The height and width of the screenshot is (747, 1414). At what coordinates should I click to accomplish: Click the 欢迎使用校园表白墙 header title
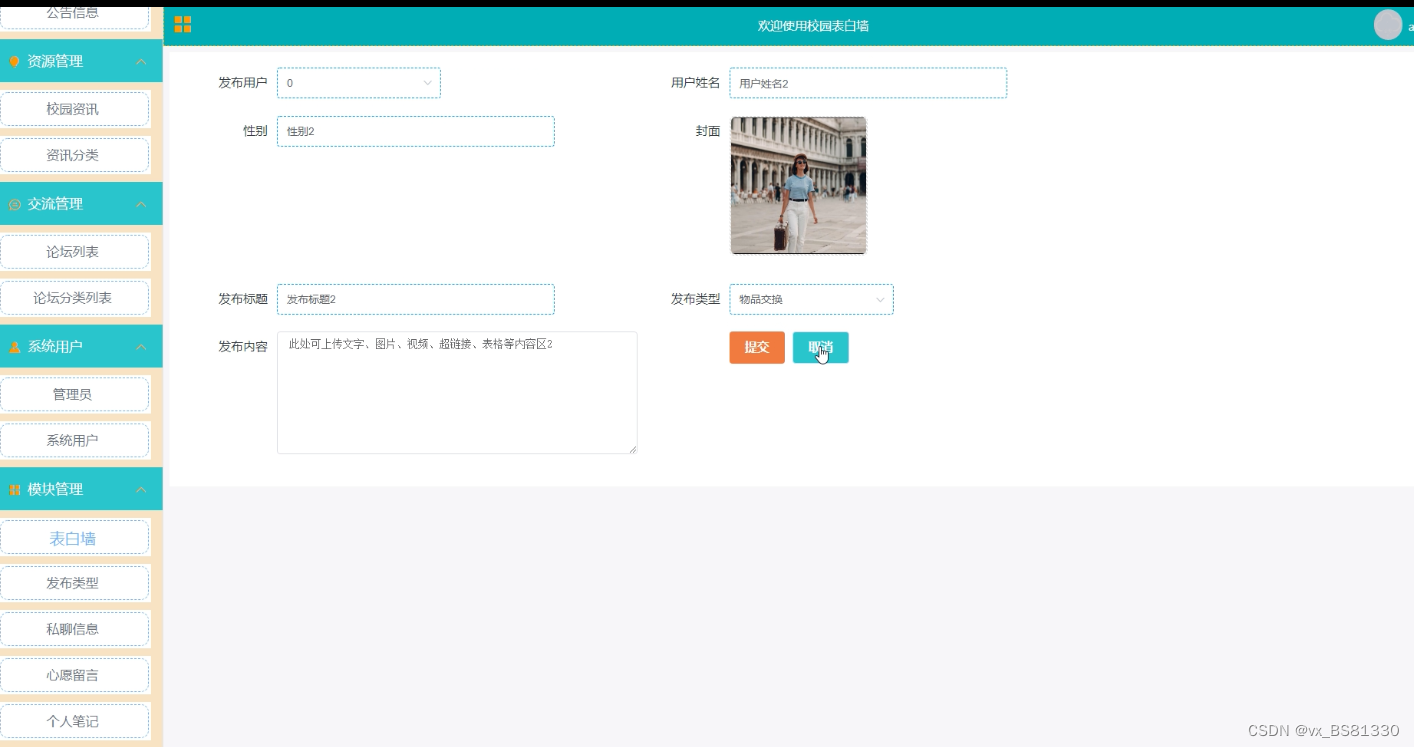[813, 26]
